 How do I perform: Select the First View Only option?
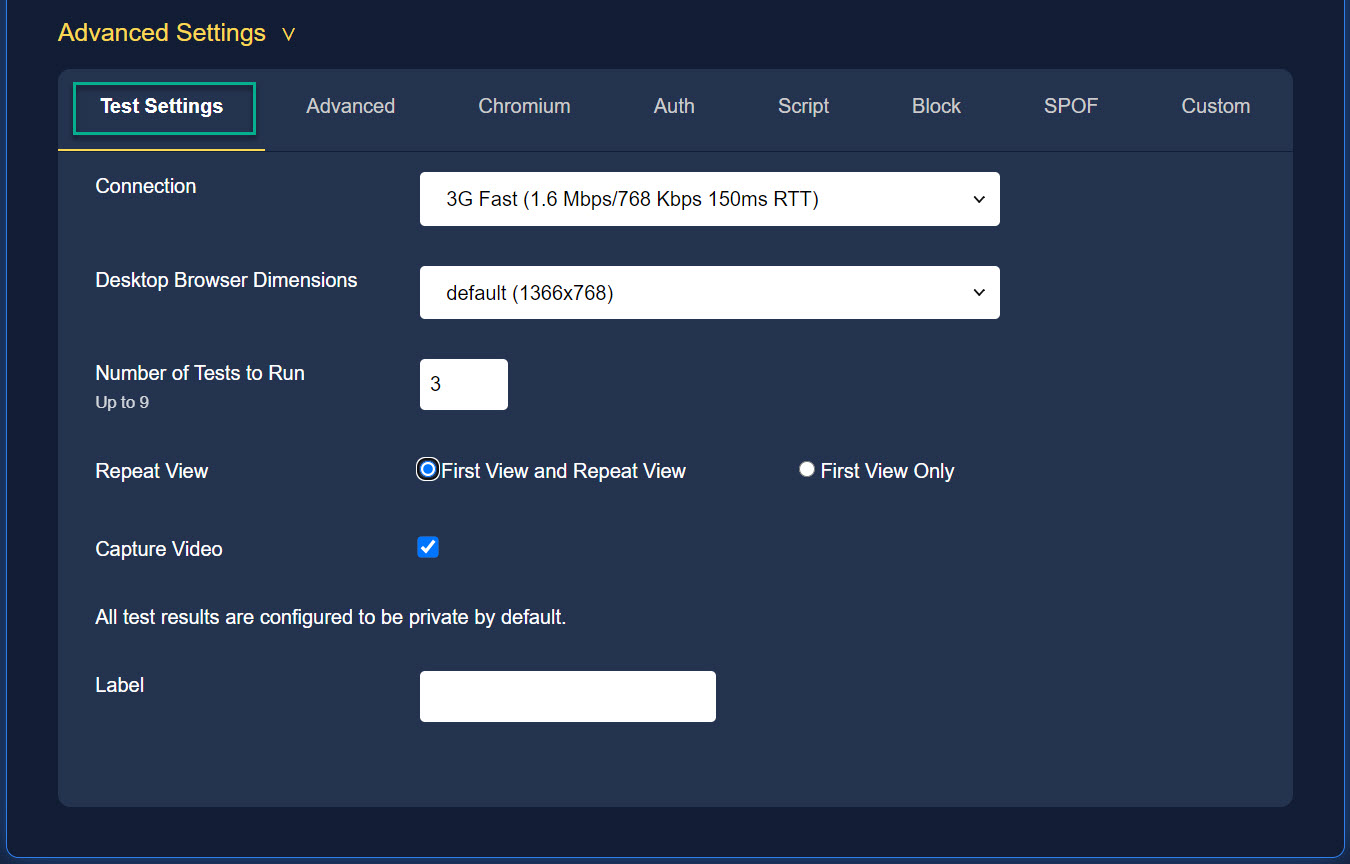pyautogui.click(x=806, y=468)
